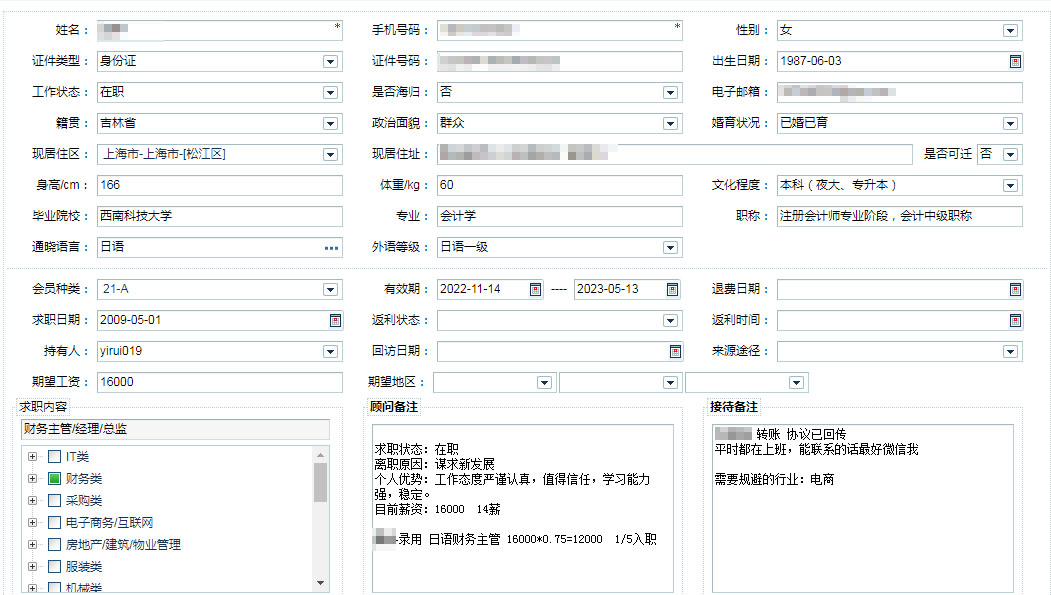Expand the 服装类 tree node
This screenshot has height=595, width=1051.
coord(32,567)
